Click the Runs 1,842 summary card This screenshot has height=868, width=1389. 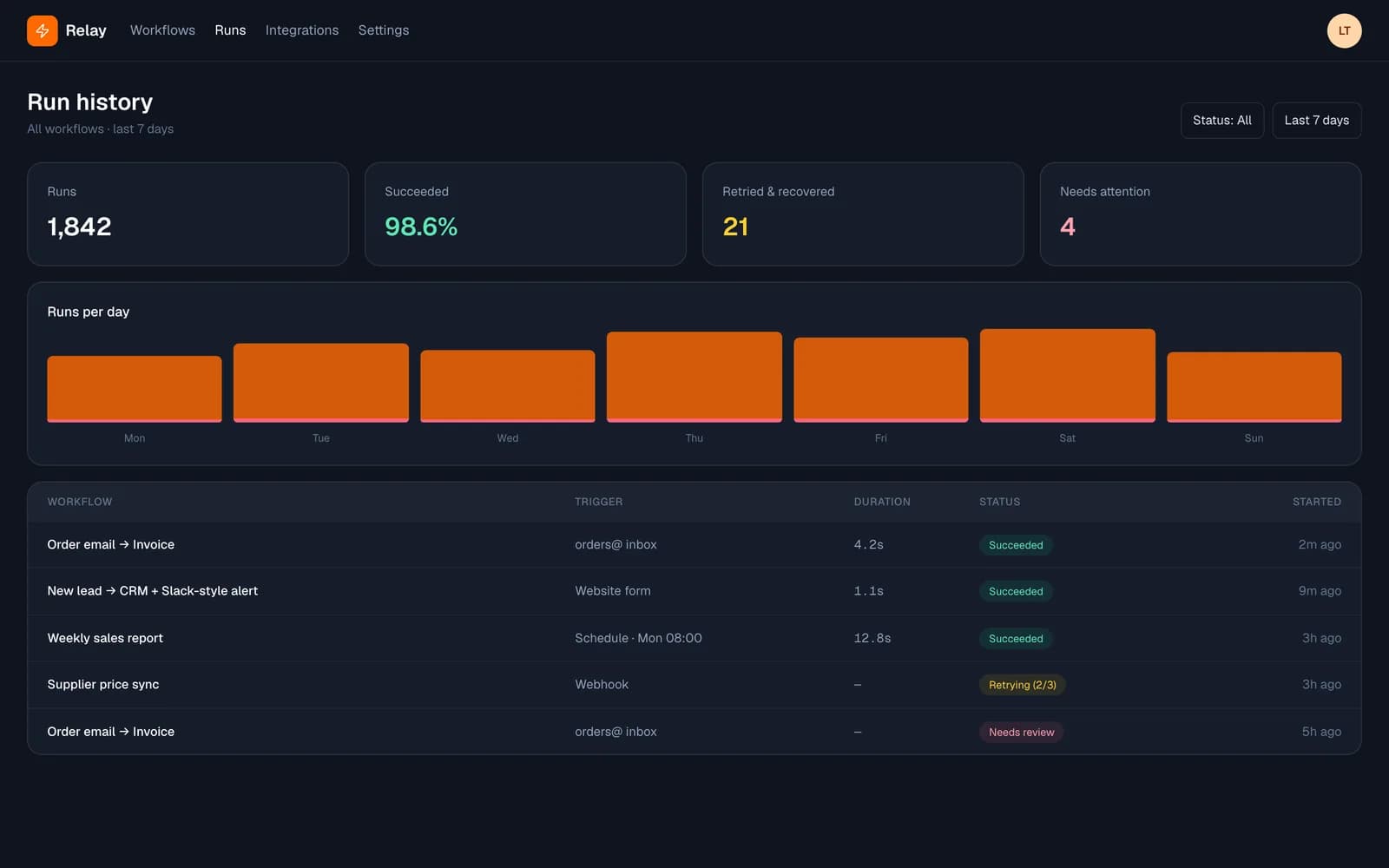[188, 214]
